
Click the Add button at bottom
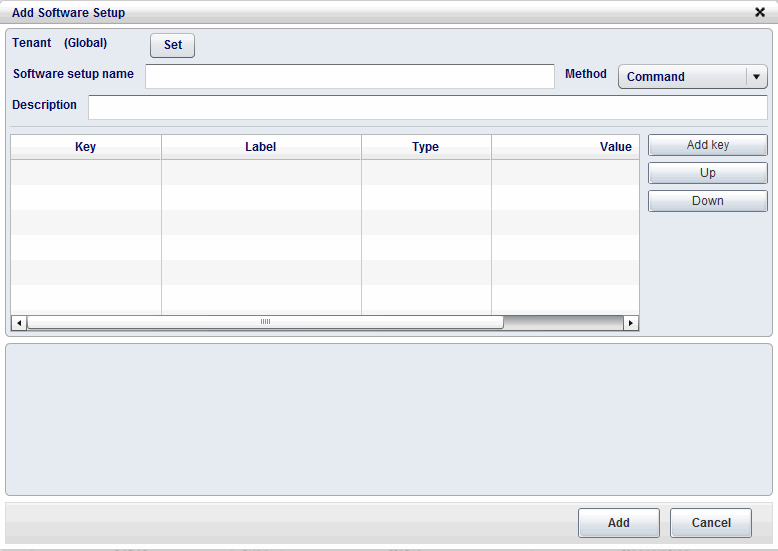coord(619,523)
